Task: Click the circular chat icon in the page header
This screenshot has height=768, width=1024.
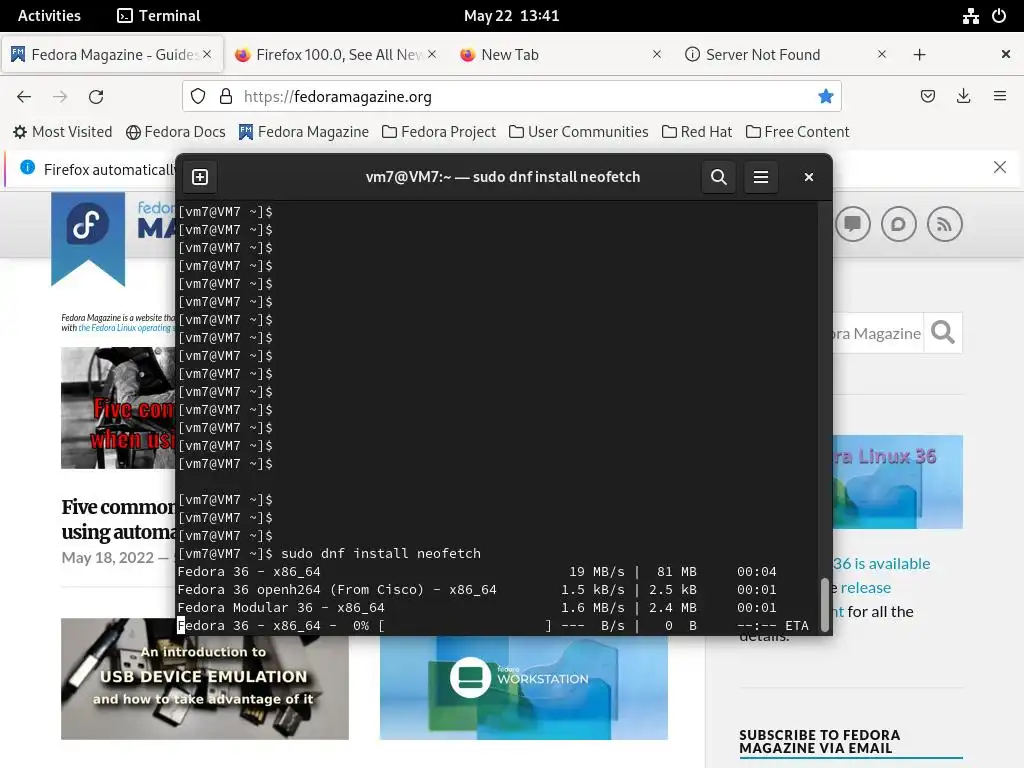Action: pos(899,224)
